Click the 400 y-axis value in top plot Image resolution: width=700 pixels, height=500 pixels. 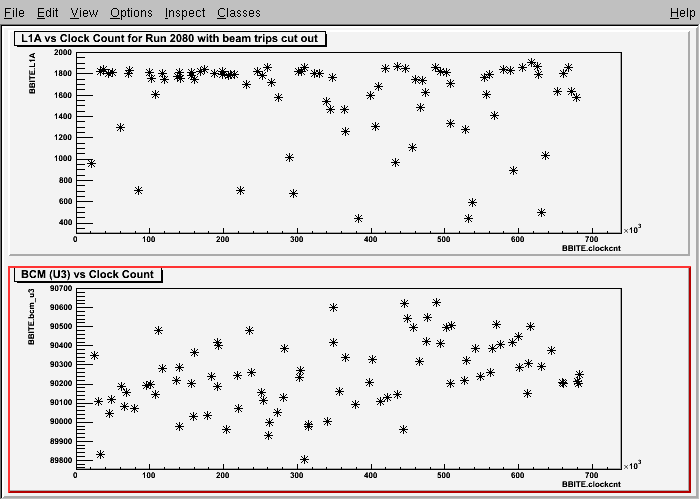[65, 222]
